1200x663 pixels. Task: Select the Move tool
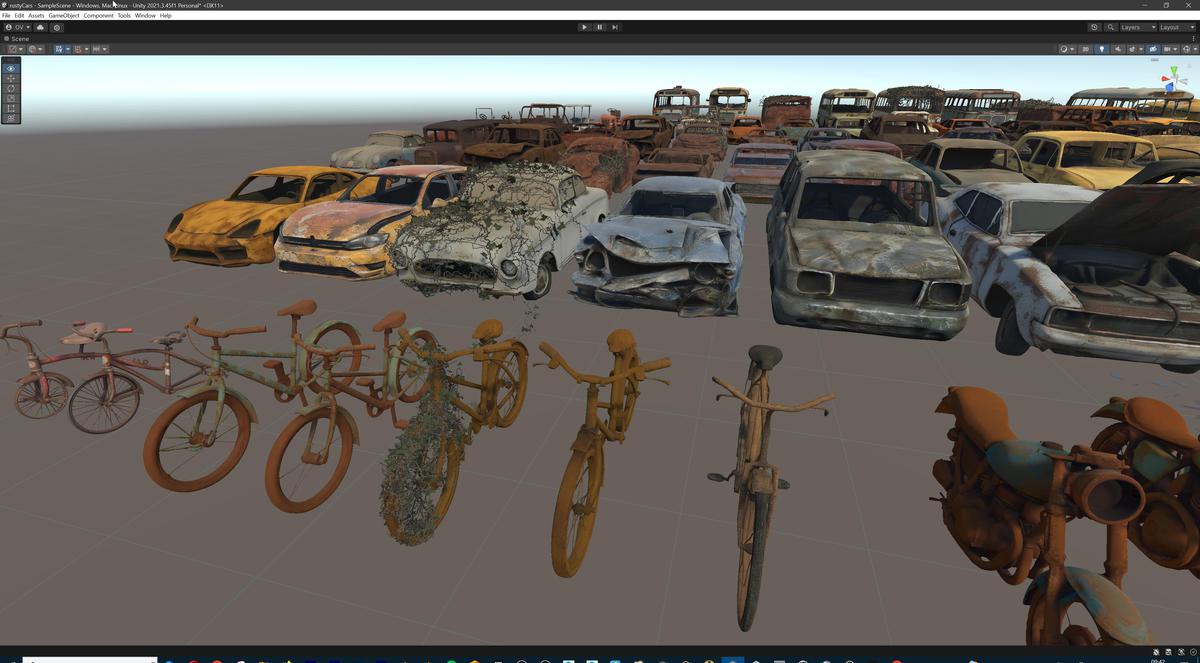click(x=9, y=78)
